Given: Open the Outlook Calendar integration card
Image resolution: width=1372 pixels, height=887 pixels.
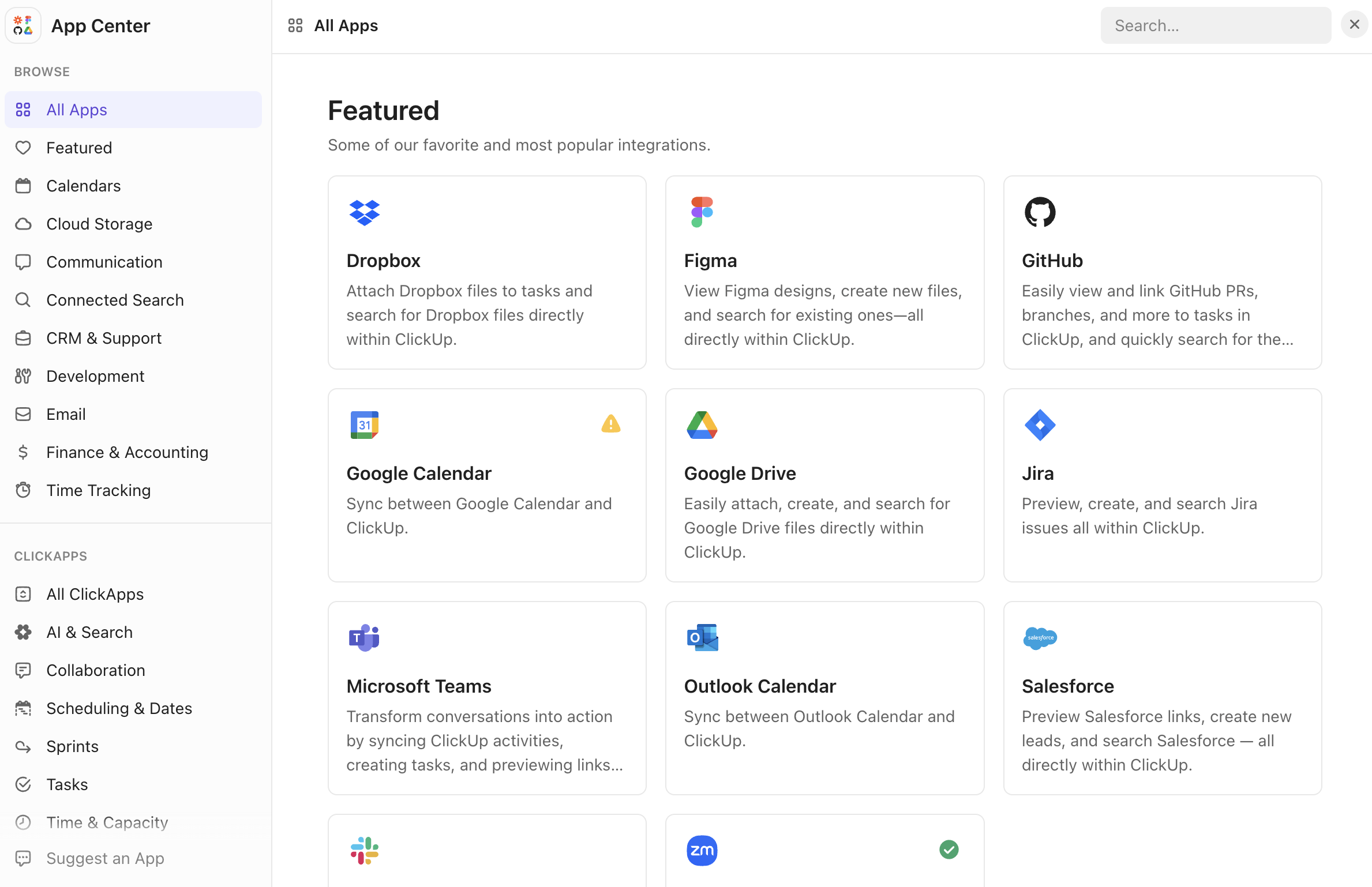Looking at the screenshot, I should [824, 698].
